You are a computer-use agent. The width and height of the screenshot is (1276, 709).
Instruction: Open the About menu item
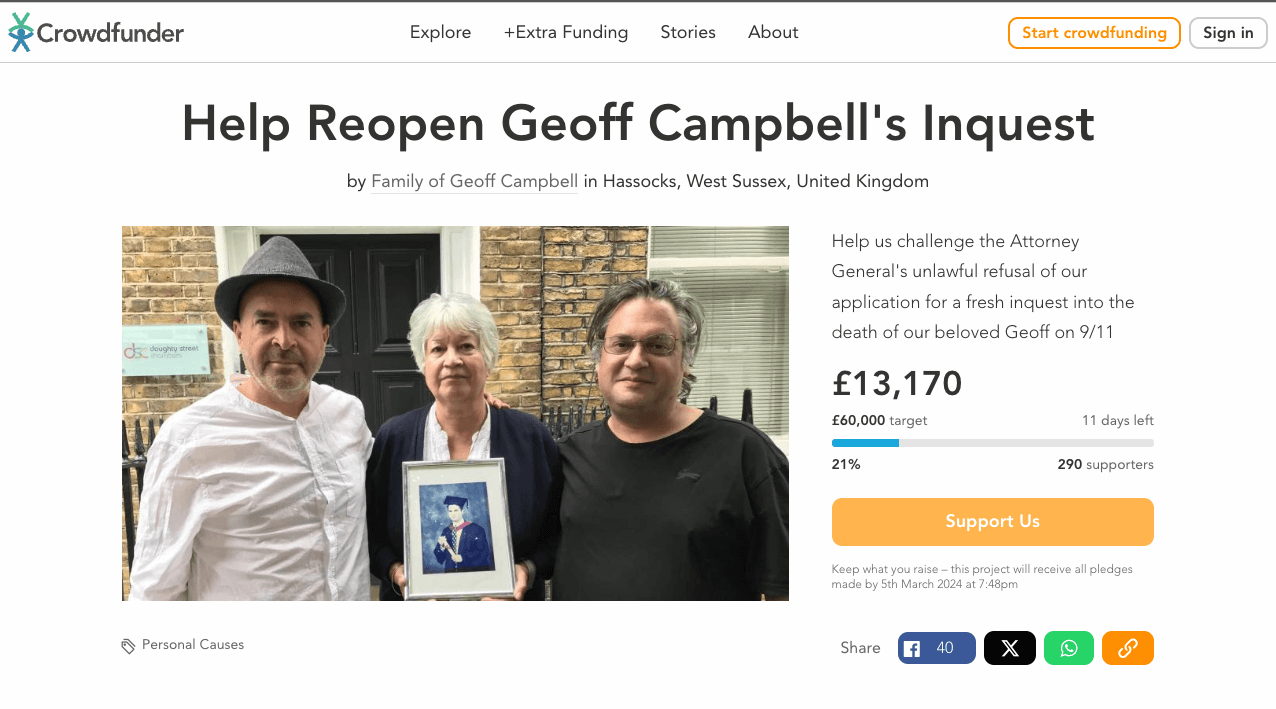[x=773, y=32]
